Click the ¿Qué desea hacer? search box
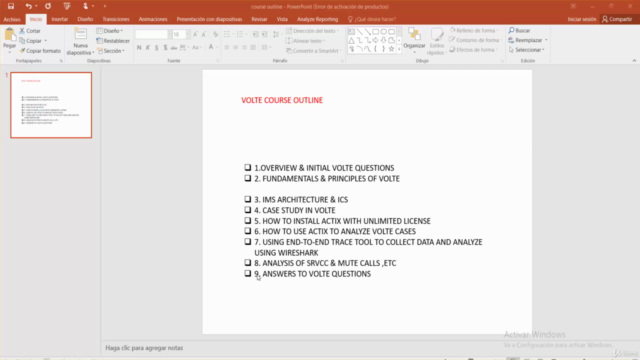This screenshot has height=360, width=640. (371, 19)
